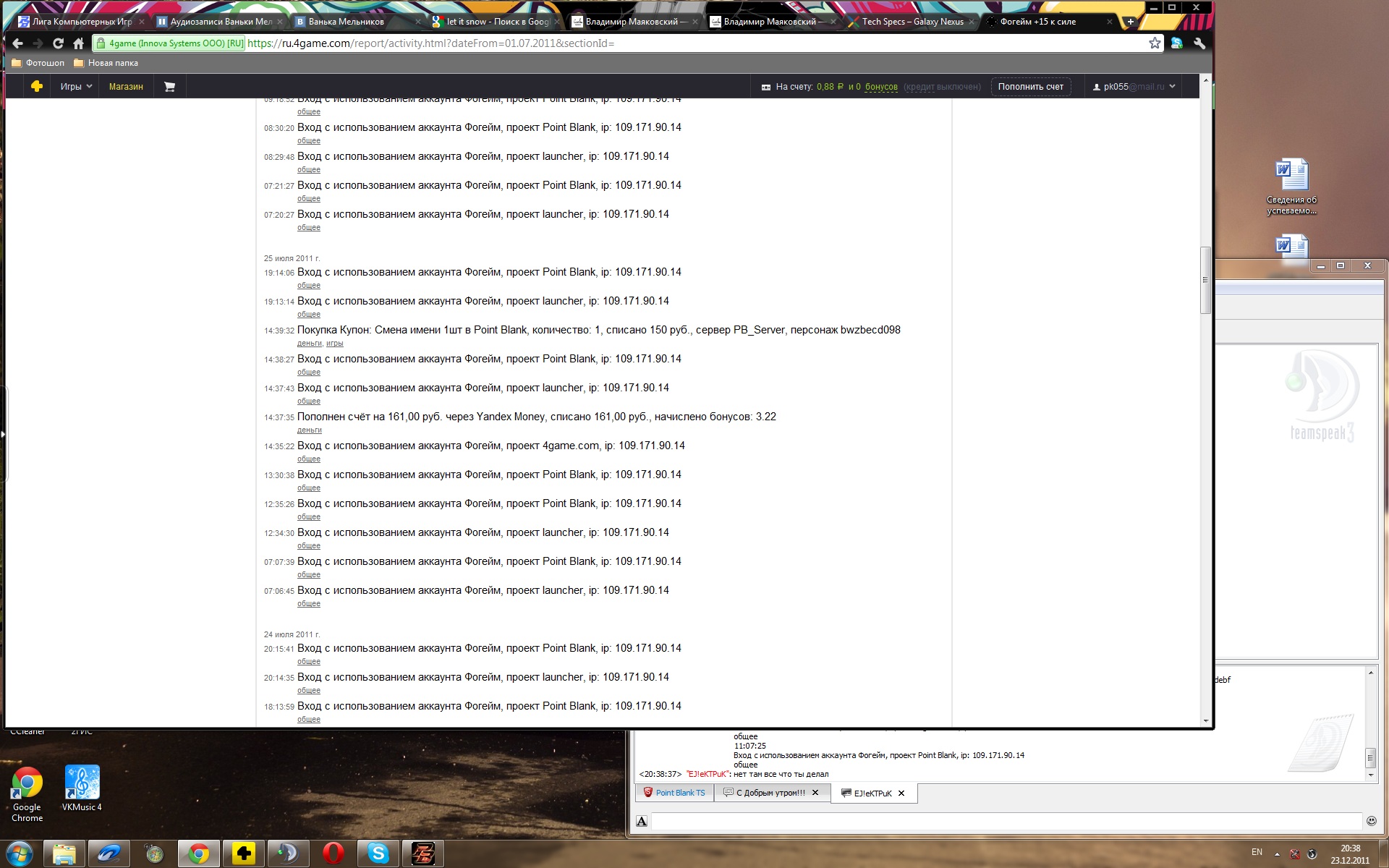This screenshot has height=868, width=1389.
Task: Reload the 4game activity page
Action: [58, 43]
